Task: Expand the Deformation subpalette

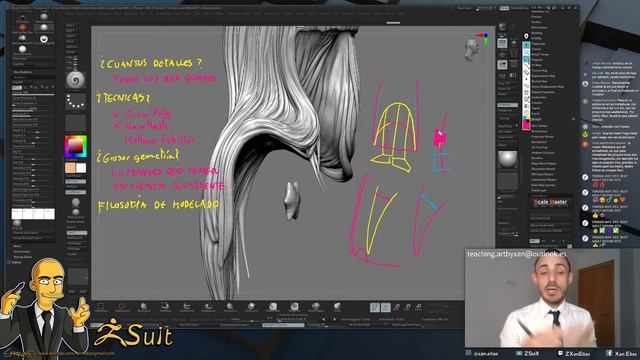Action: coord(539,27)
